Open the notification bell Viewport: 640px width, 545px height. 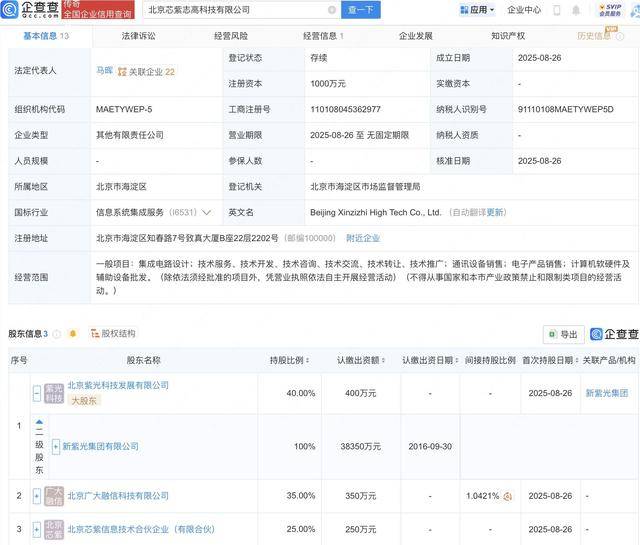[576, 10]
